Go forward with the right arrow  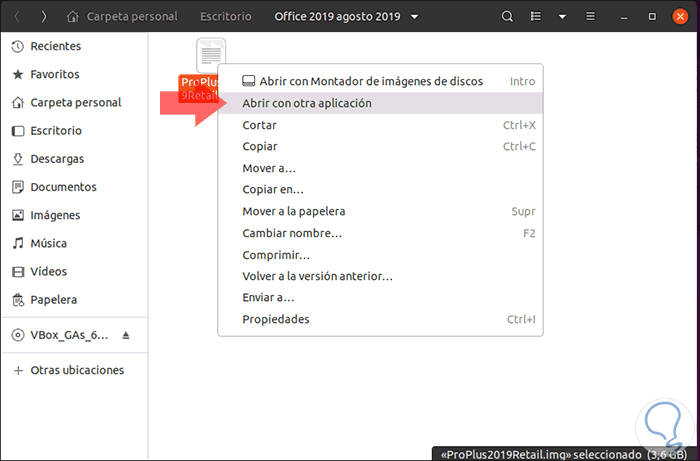click(43, 17)
